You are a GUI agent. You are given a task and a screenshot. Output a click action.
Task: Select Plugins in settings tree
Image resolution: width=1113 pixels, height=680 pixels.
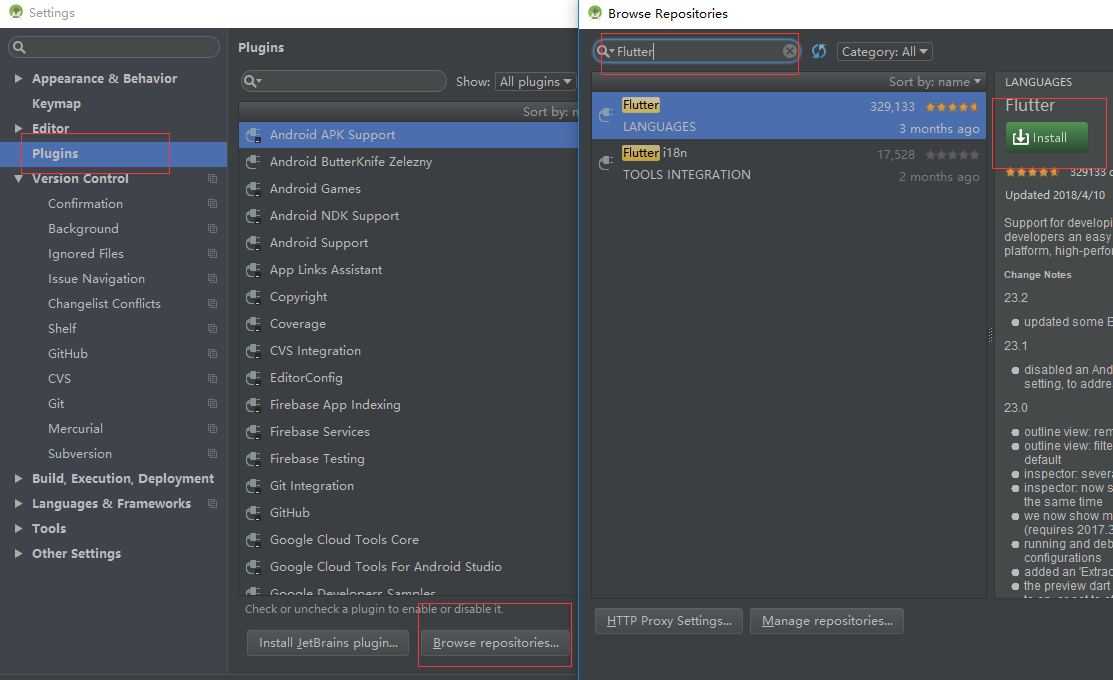(114, 153)
